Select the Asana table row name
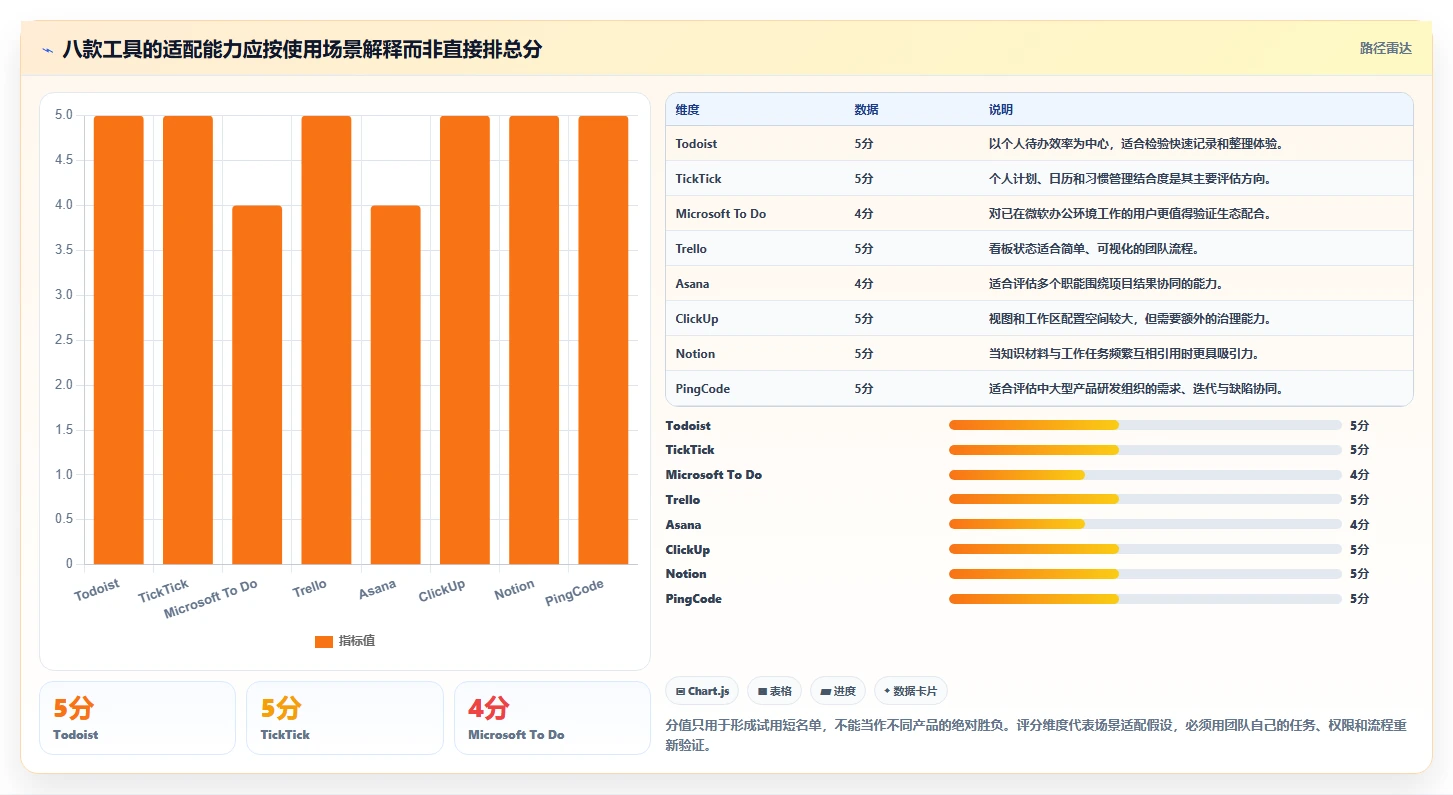 [x=692, y=284]
